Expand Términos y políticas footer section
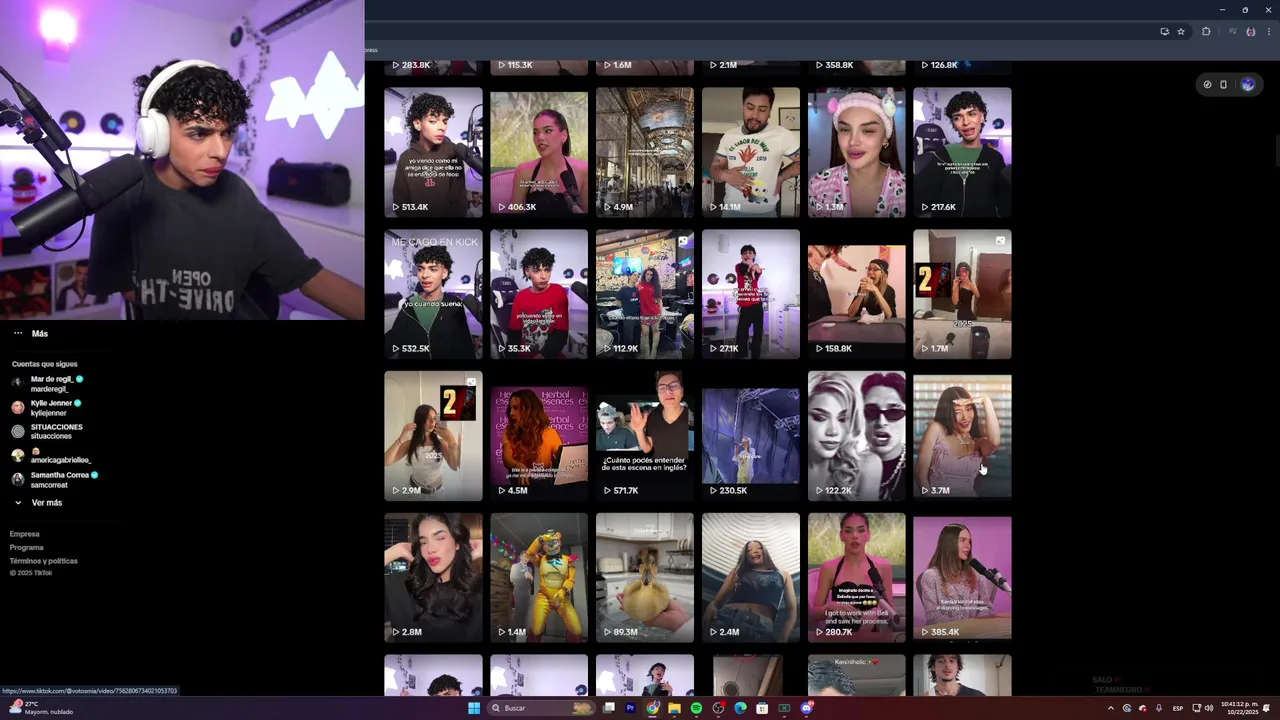 click(44, 560)
